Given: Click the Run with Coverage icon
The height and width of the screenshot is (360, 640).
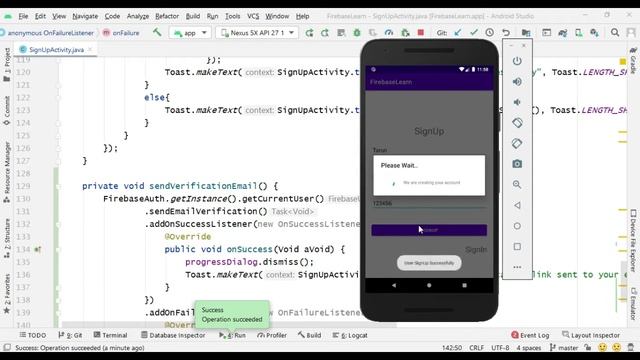Looking at the screenshot, I should point(373,33).
